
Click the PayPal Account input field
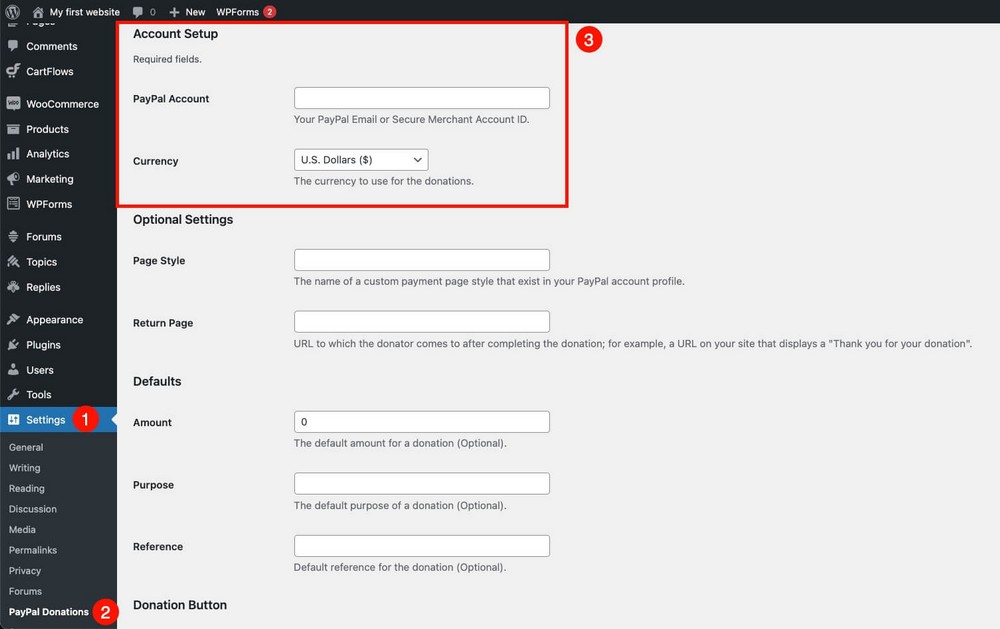421,97
